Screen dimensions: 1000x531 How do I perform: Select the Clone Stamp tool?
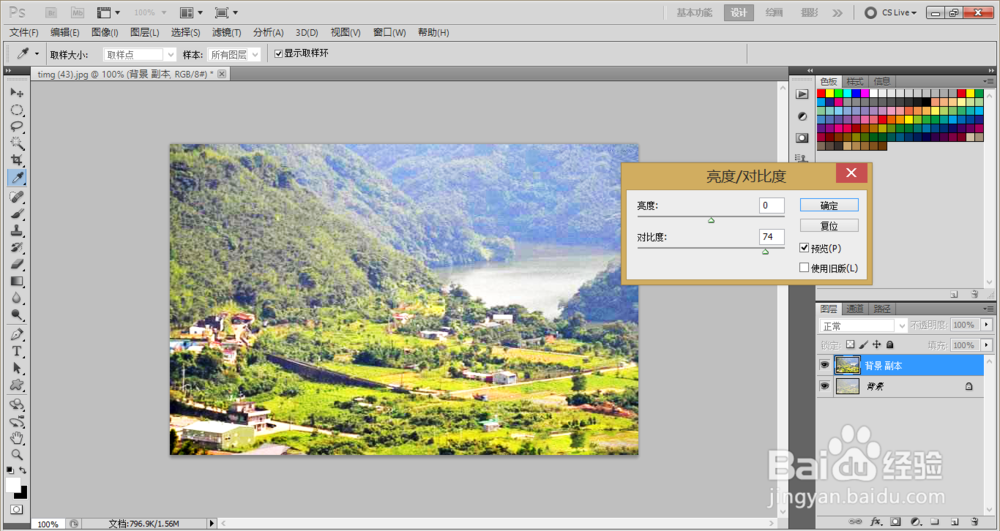click(x=17, y=231)
